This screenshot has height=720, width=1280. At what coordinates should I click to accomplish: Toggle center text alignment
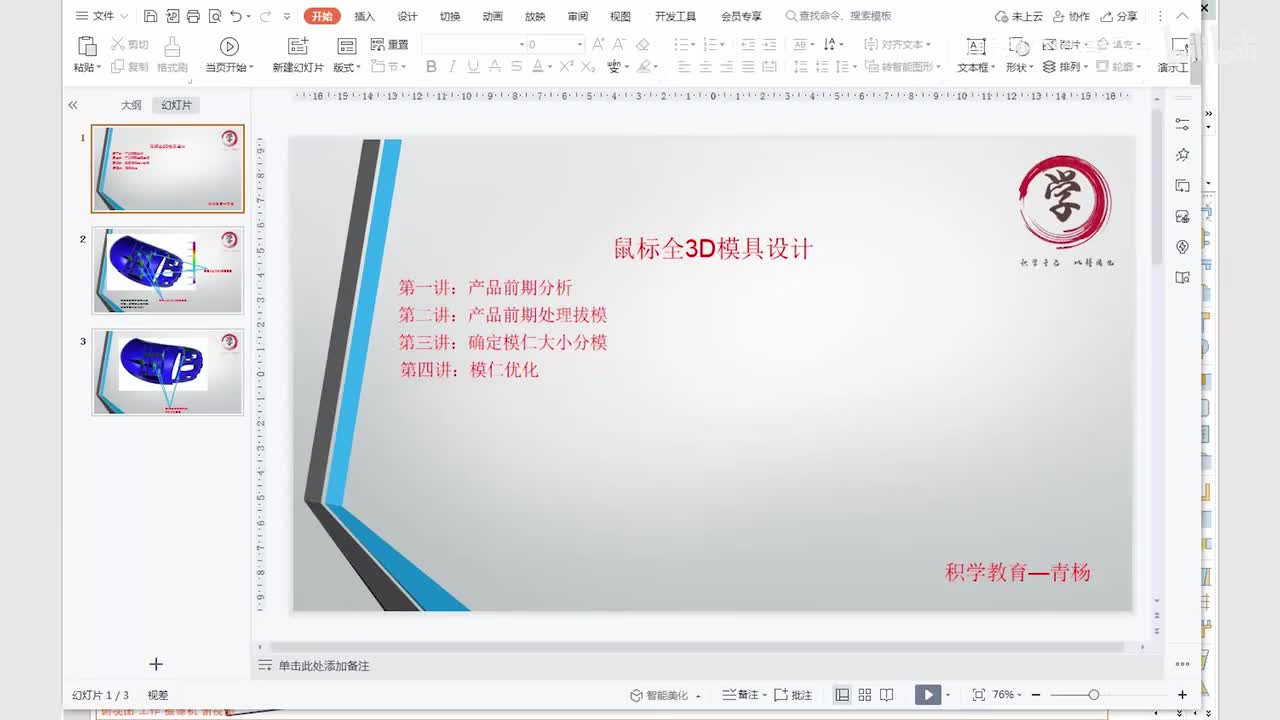click(705, 67)
